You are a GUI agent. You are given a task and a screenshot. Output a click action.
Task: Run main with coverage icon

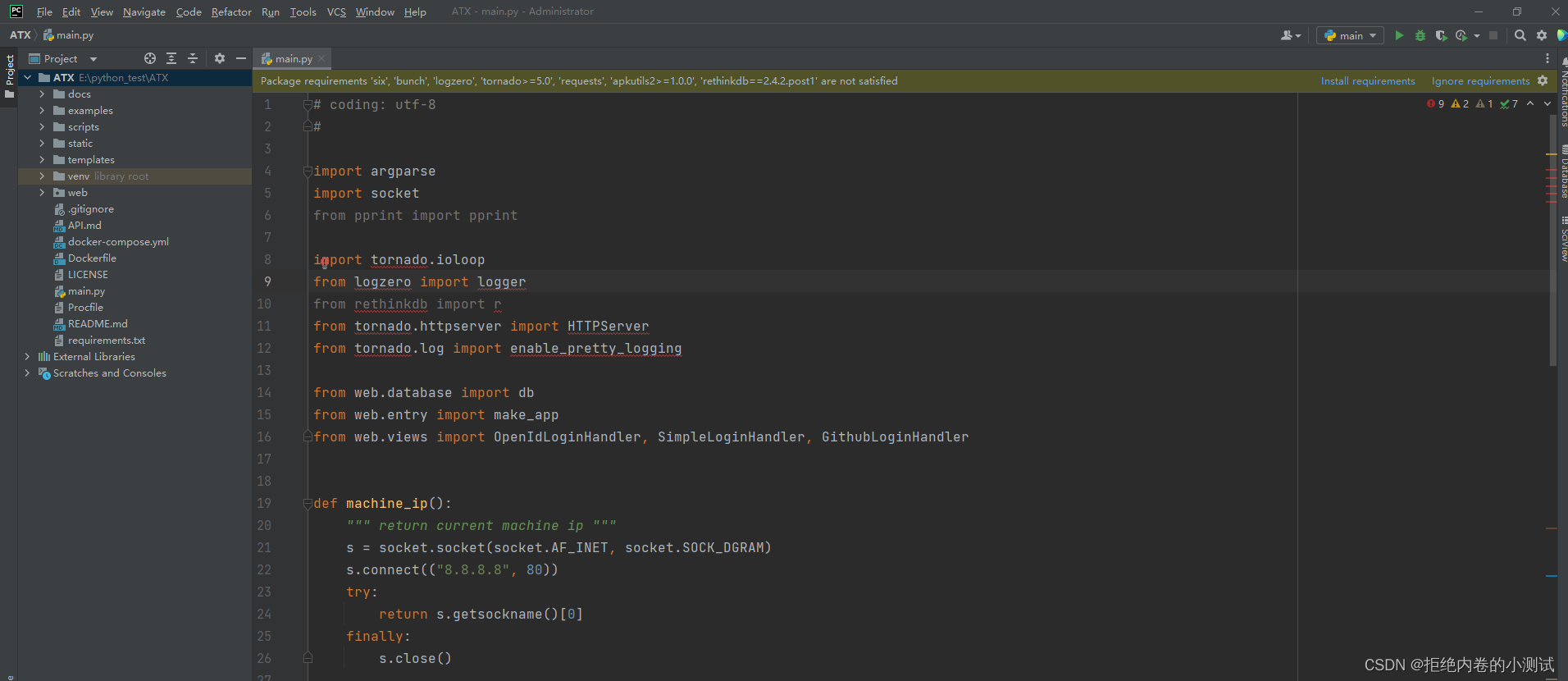tap(1441, 35)
